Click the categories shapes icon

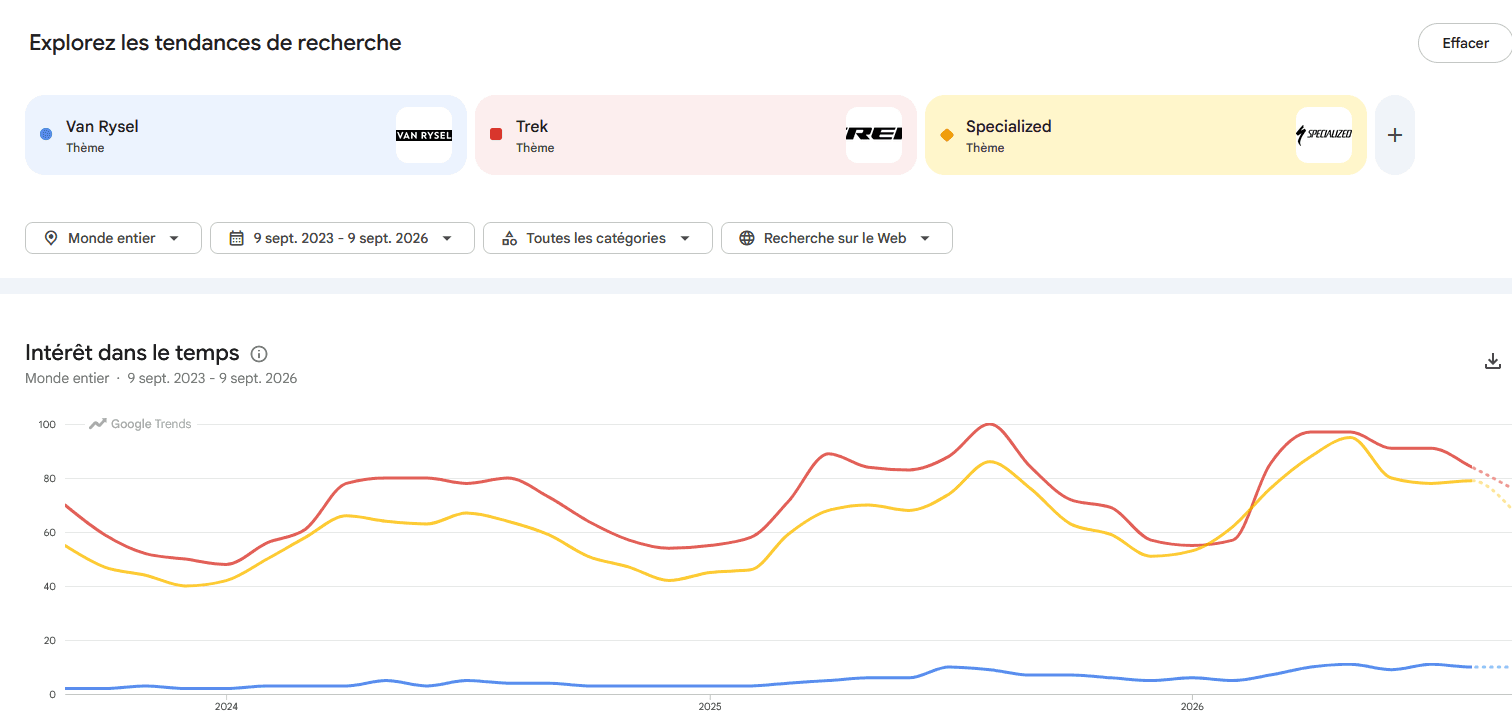click(509, 238)
